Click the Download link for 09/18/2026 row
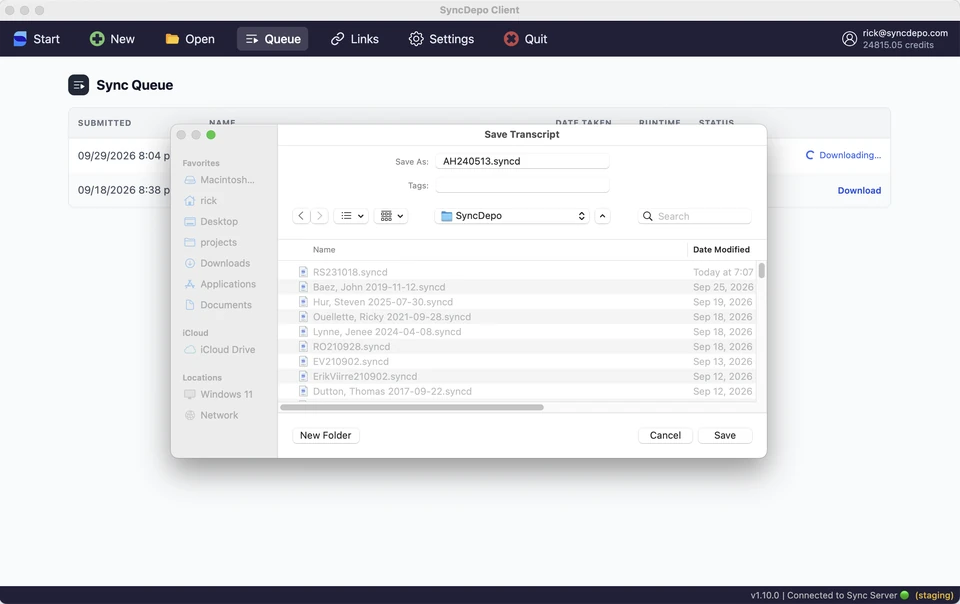This screenshot has width=960, height=604. (859, 190)
